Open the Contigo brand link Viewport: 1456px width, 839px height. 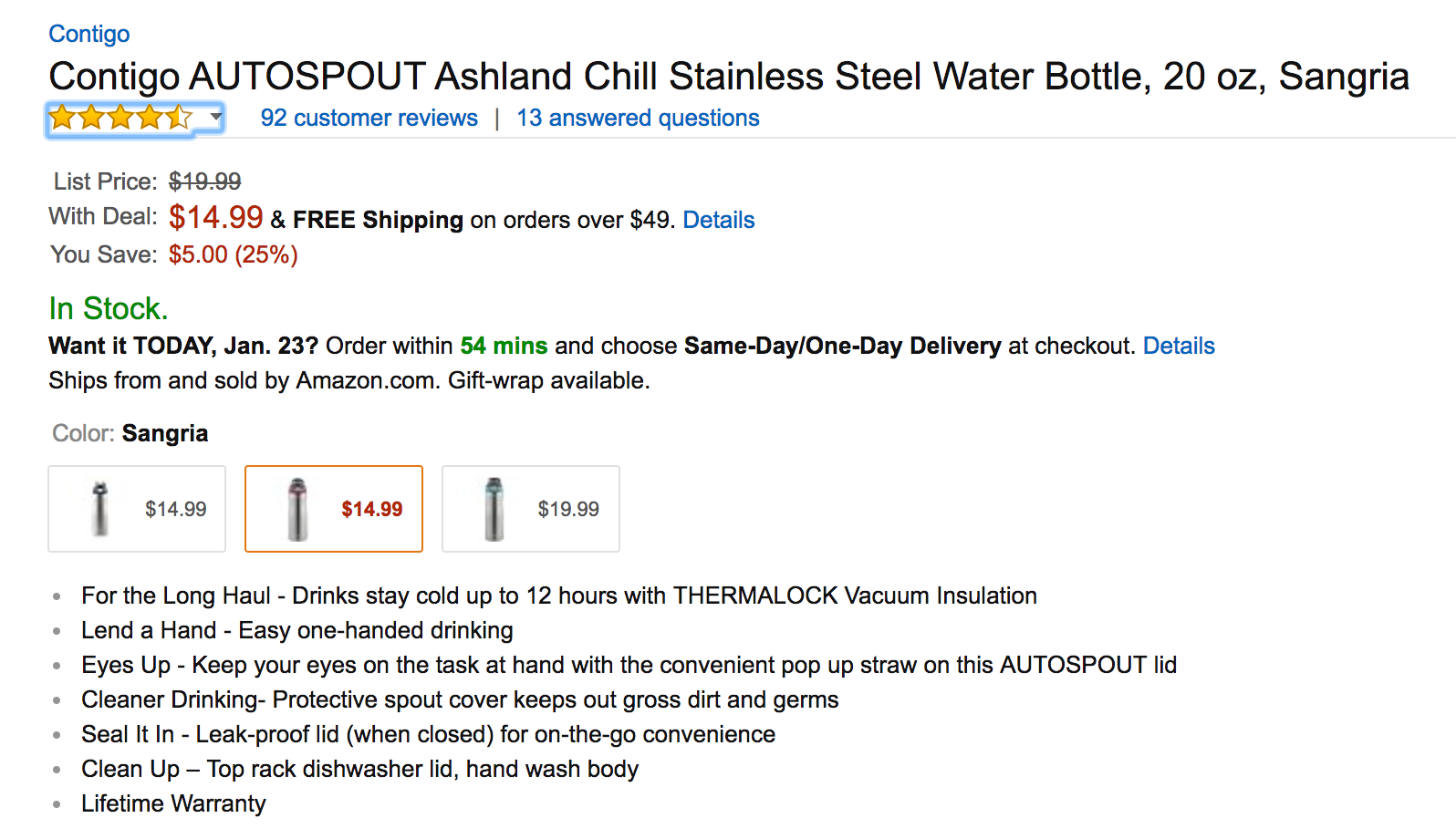point(89,34)
